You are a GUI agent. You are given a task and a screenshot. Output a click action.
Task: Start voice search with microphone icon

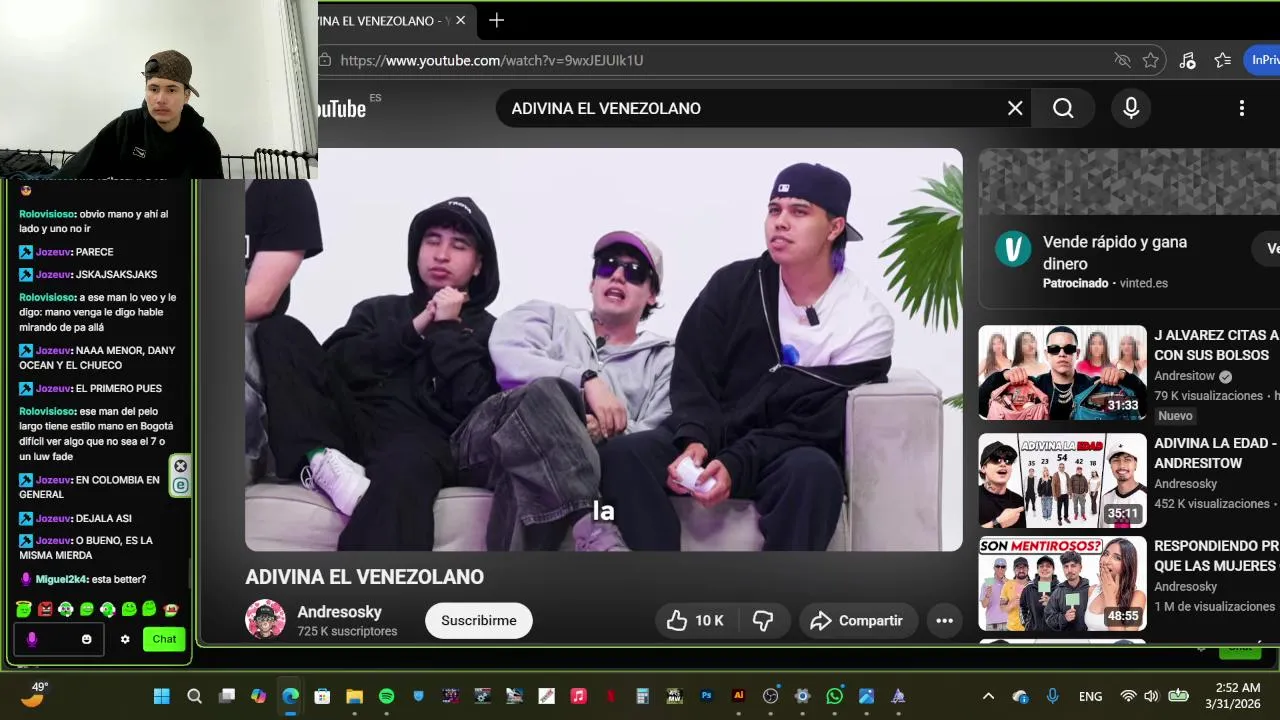point(1131,108)
